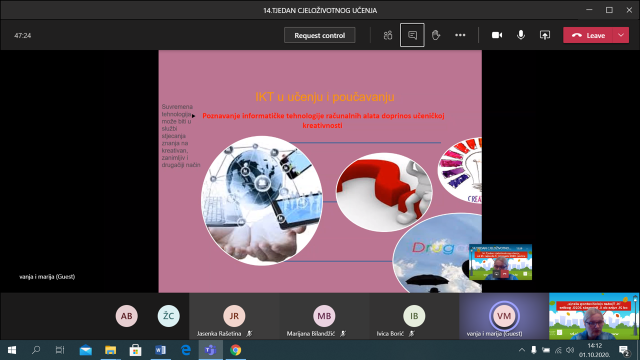Click the Suvremena tehnologija side text
Viewport: 640px width, 360px height.
180,136
